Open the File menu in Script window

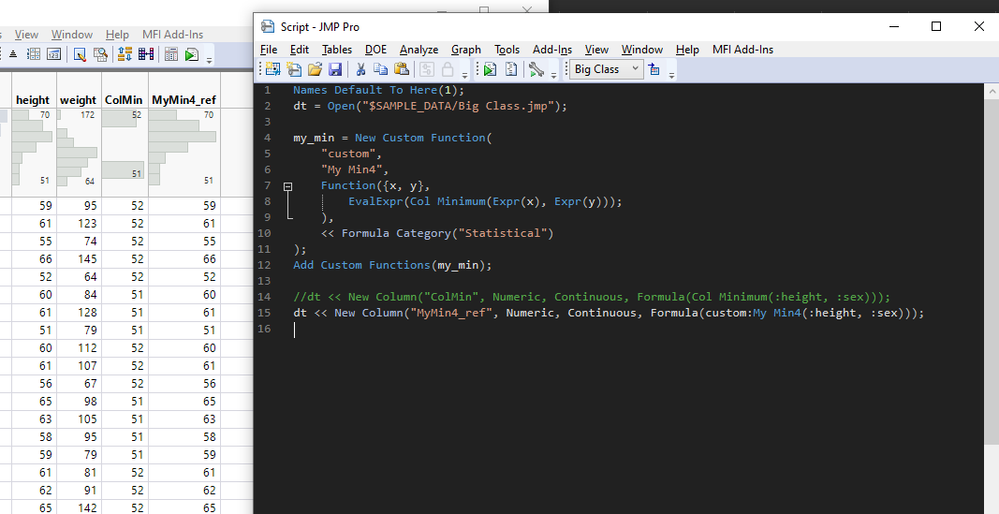click(x=269, y=50)
